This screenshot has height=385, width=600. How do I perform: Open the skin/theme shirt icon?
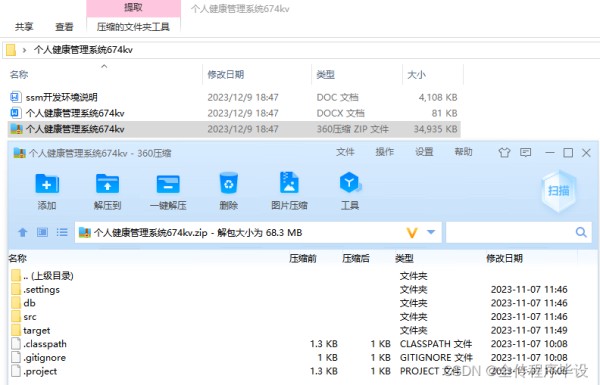[x=504, y=153]
